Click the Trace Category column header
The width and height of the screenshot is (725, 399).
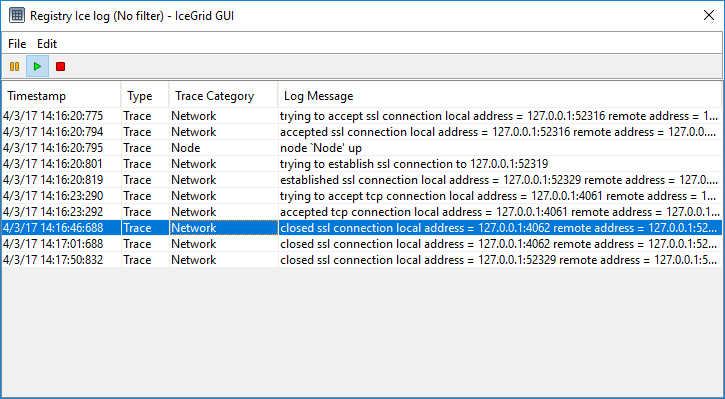pyautogui.click(x=224, y=96)
